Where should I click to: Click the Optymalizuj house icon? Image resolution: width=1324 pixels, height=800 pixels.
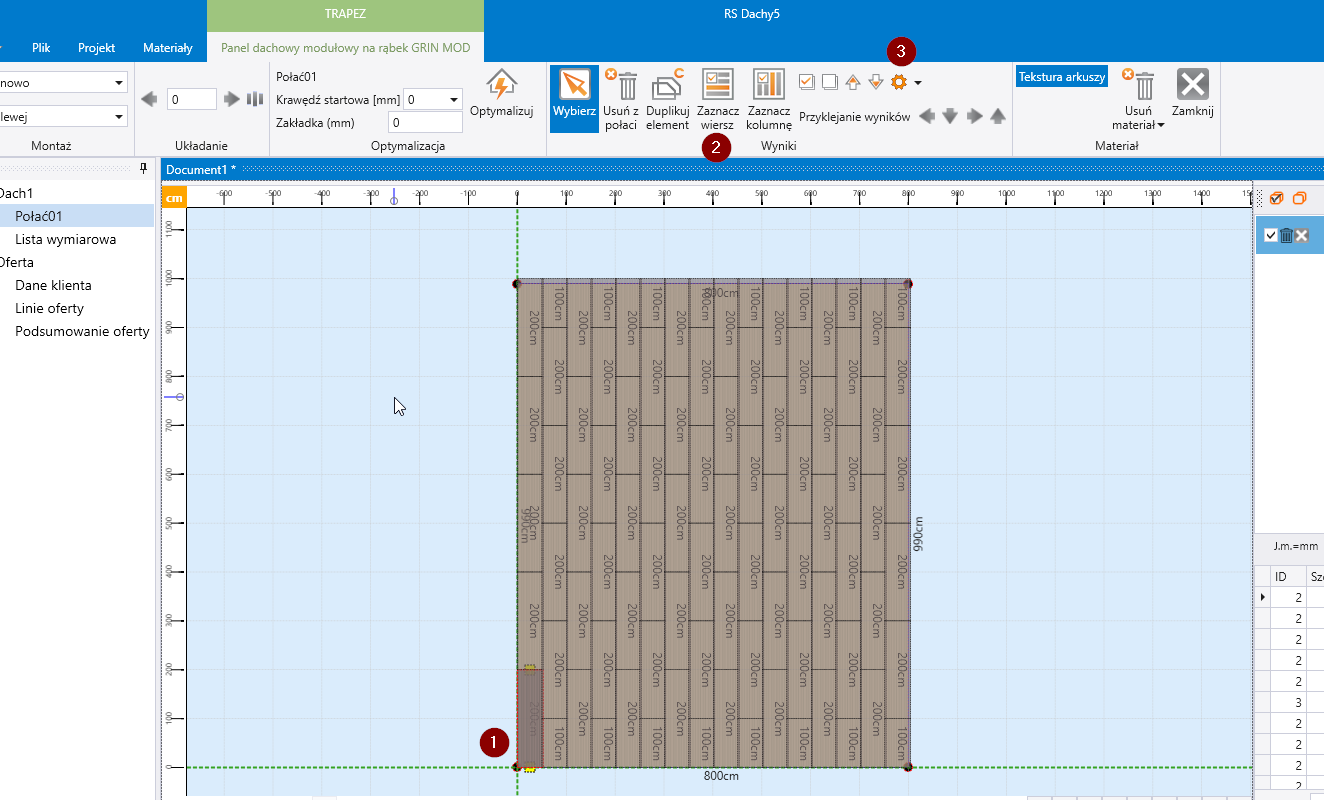[501, 84]
